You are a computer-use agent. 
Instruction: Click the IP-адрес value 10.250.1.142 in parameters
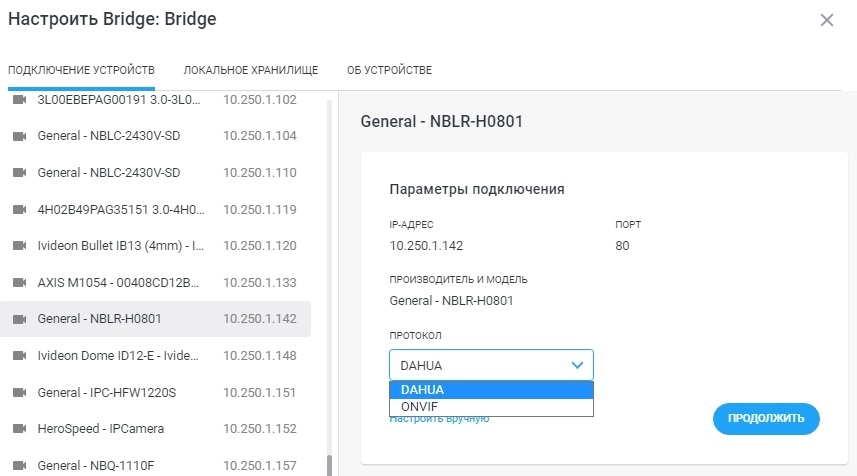click(x=426, y=246)
